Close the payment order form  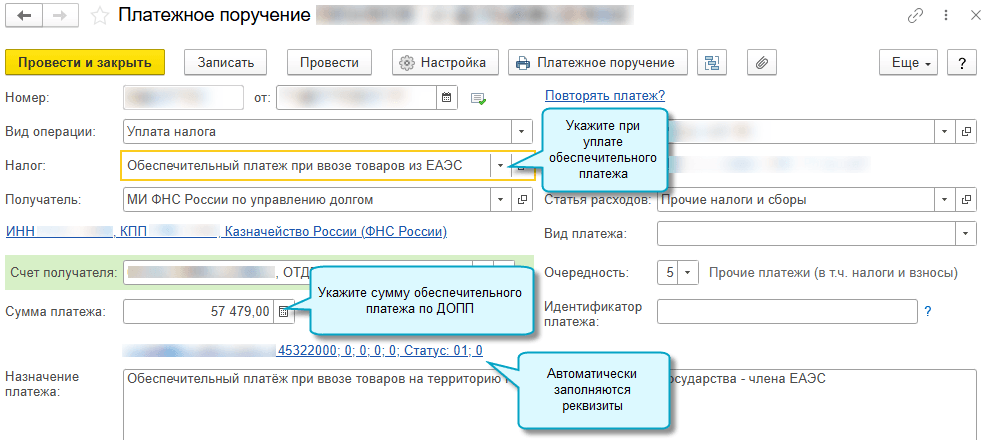click(x=974, y=16)
